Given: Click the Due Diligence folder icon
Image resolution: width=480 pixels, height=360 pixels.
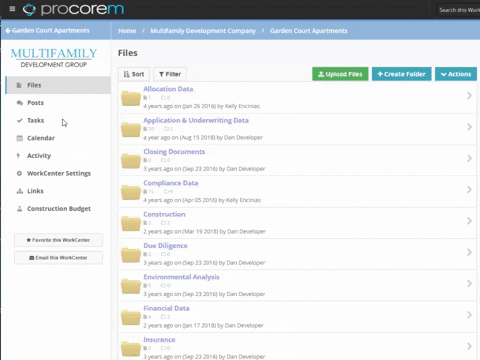Looking at the screenshot, I should [x=131, y=255].
